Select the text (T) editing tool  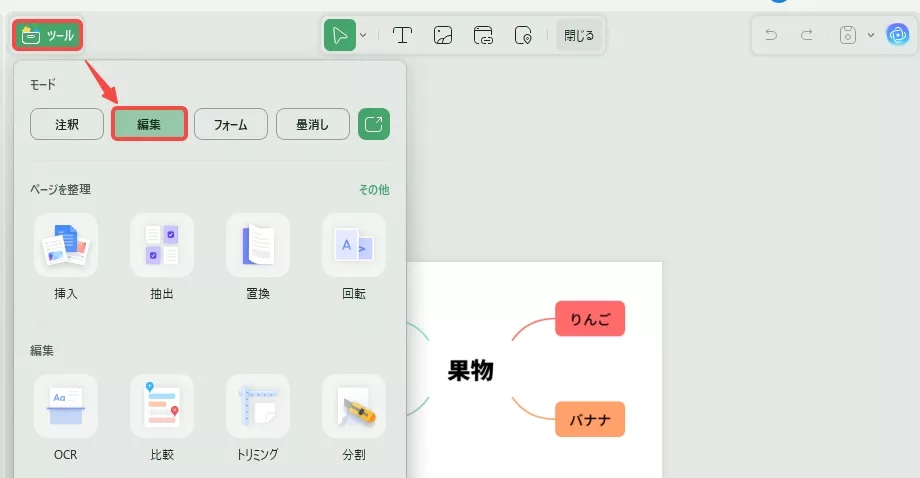[402, 35]
